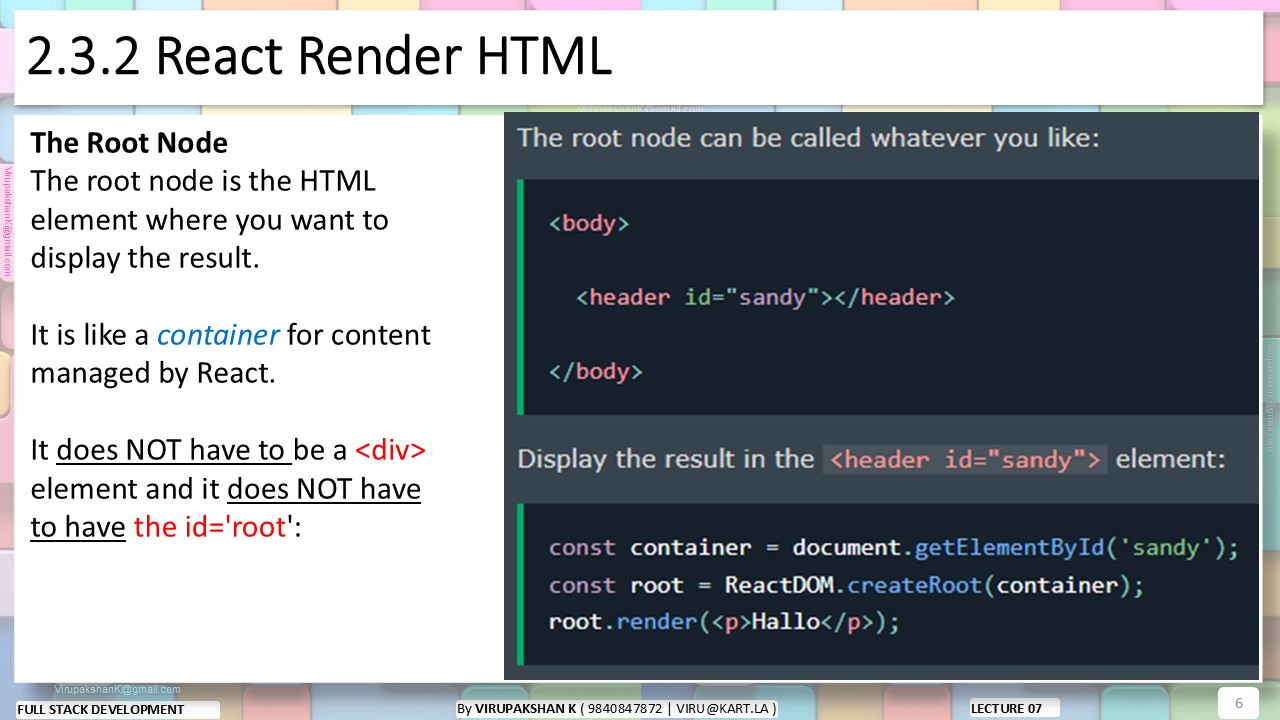Click the red "<div>" text
The image size is (1280, 720).
[x=390, y=450]
